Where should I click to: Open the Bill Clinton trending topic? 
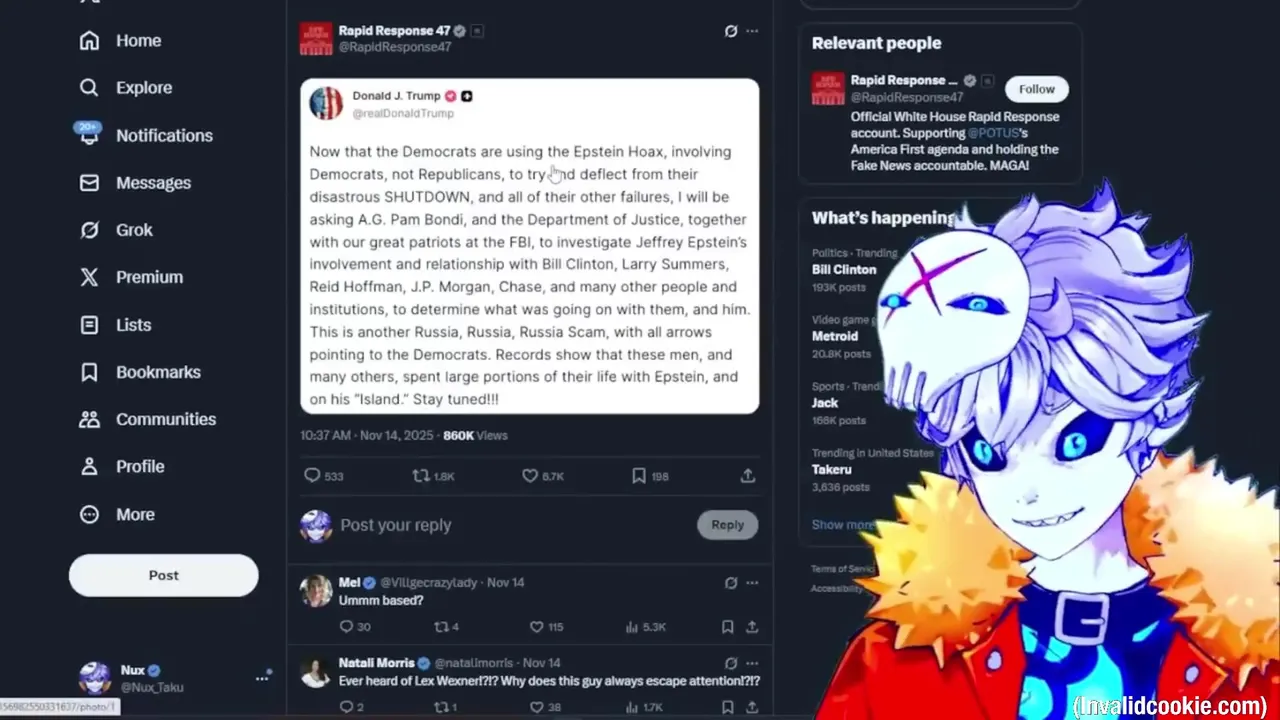click(844, 270)
